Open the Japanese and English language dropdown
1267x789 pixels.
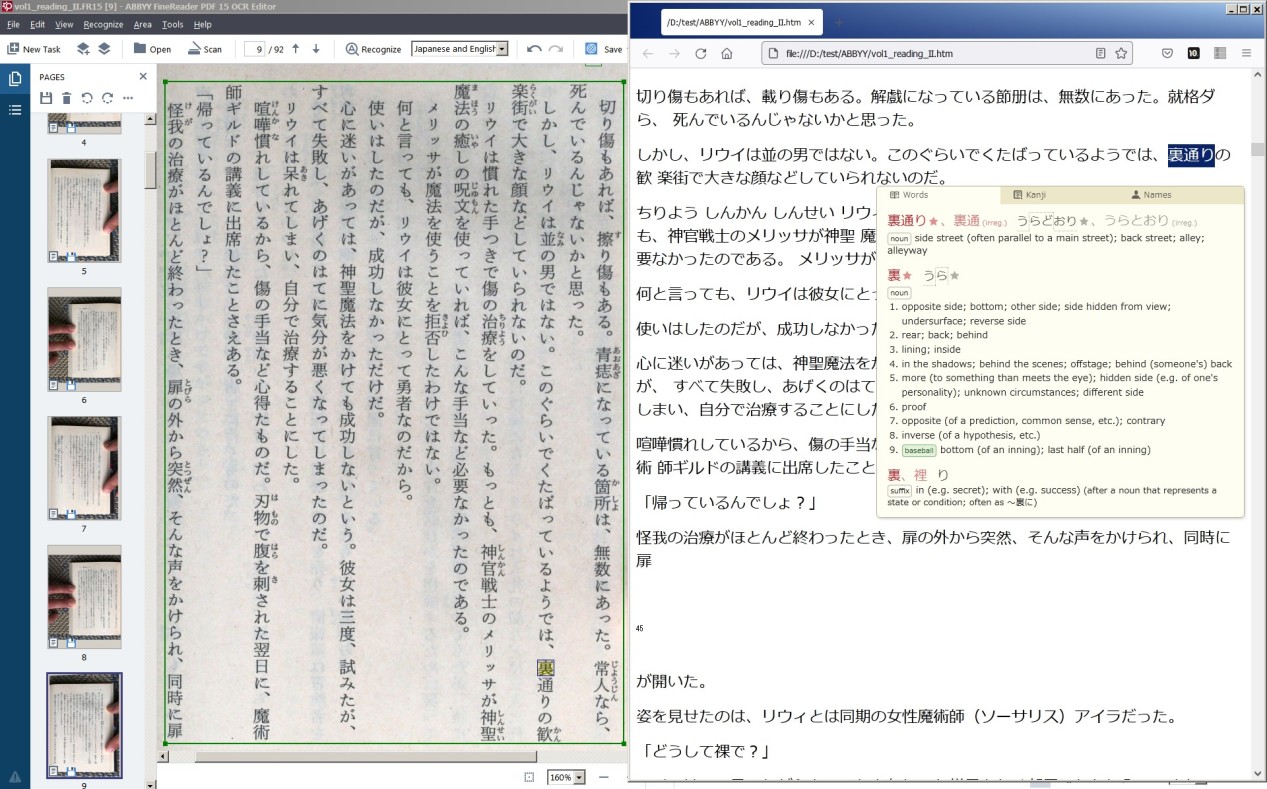point(460,49)
